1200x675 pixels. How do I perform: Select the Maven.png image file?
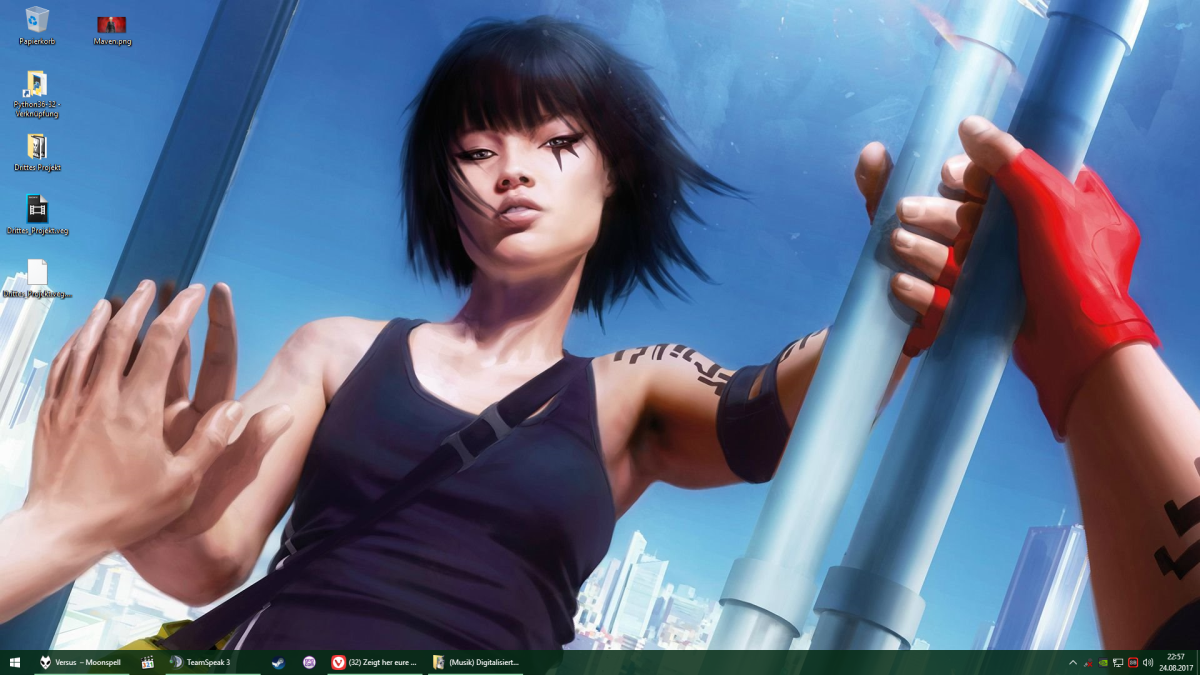click(112, 30)
